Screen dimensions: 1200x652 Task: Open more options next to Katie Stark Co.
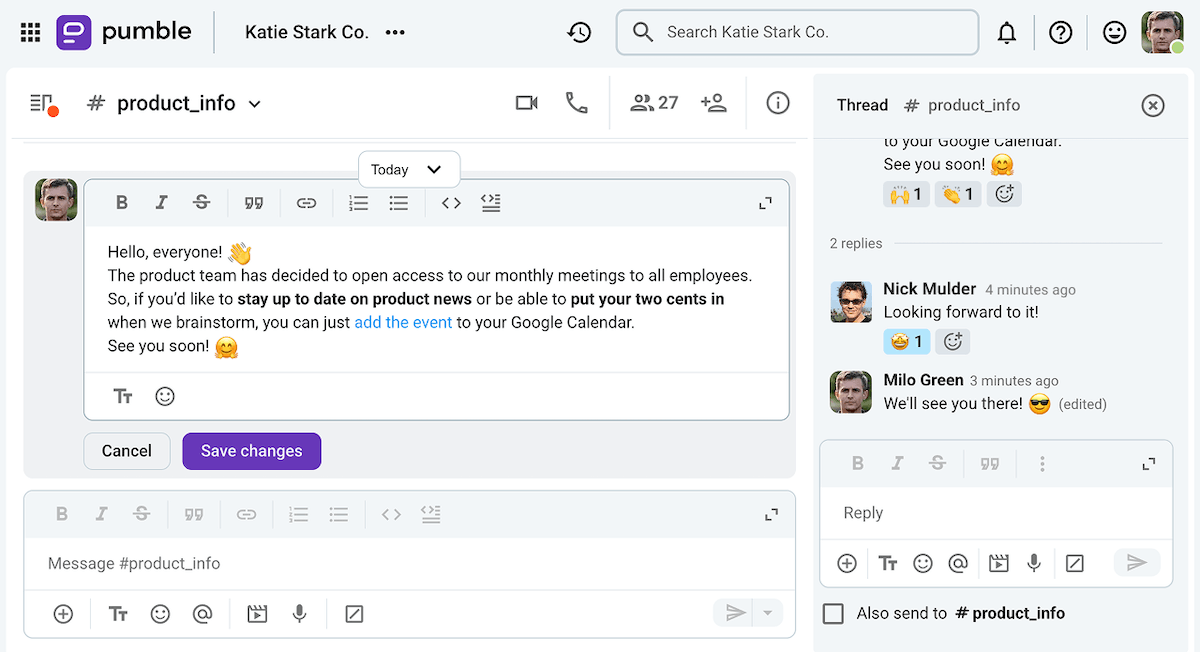click(x=394, y=31)
